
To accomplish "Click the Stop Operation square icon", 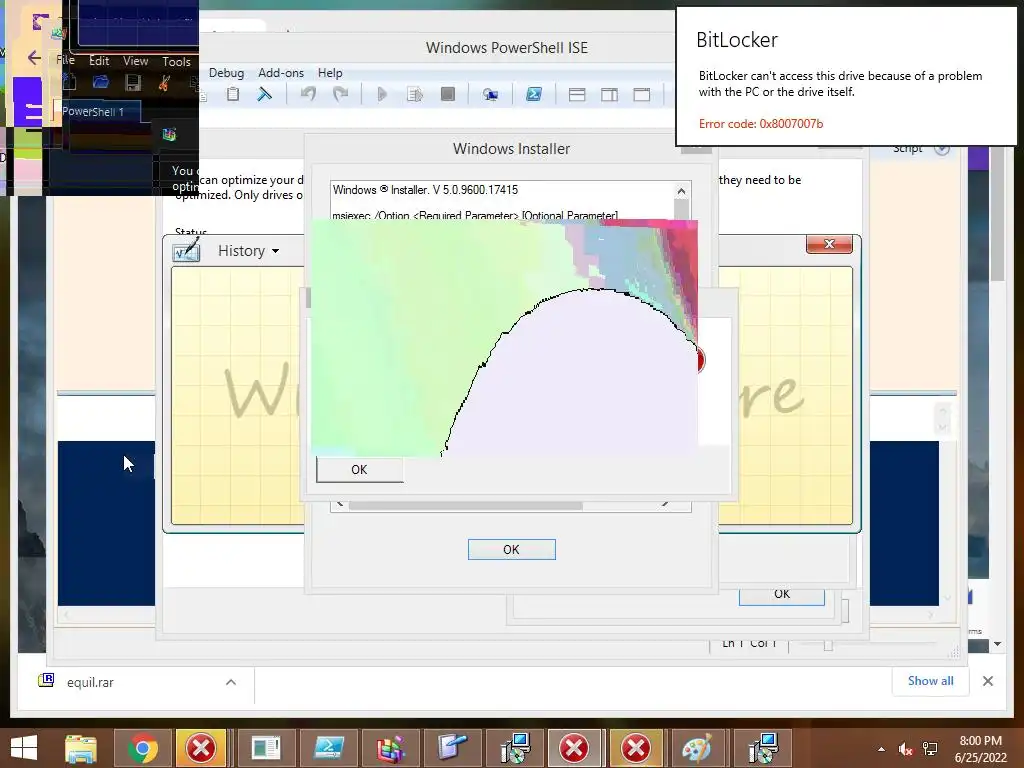I will (448, 94).
